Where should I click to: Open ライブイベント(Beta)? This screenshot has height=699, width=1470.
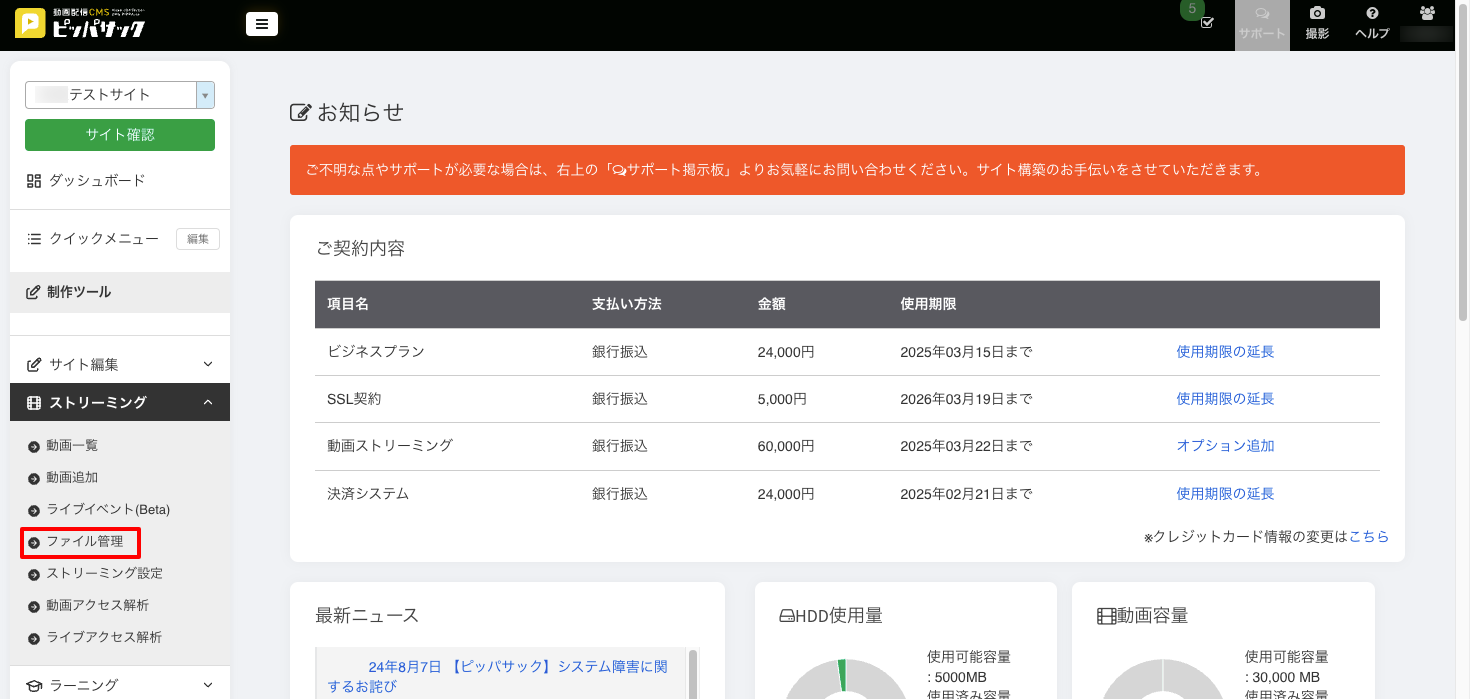coord(108,509)
